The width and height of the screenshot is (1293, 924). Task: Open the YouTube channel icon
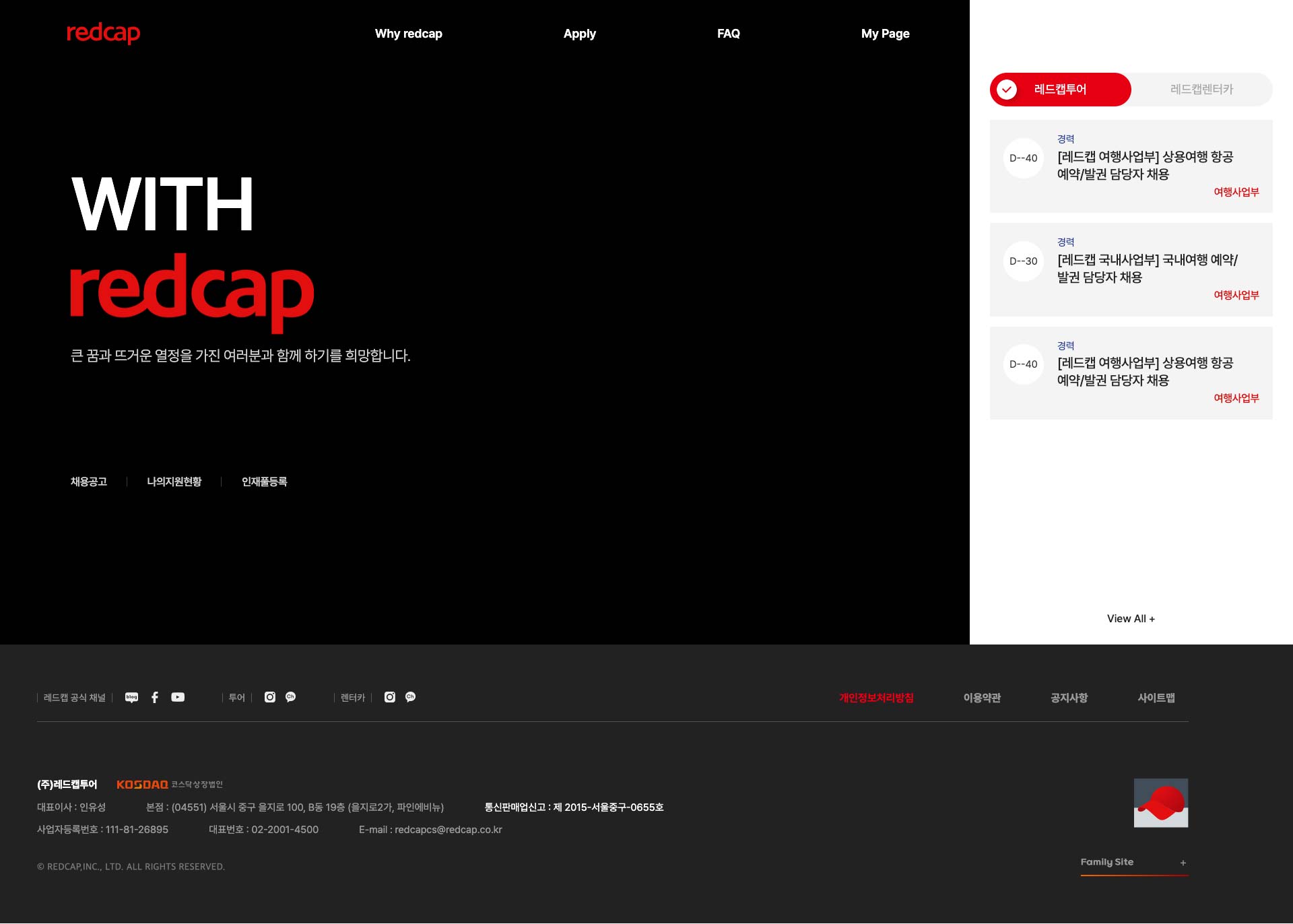tap(178, 697)
